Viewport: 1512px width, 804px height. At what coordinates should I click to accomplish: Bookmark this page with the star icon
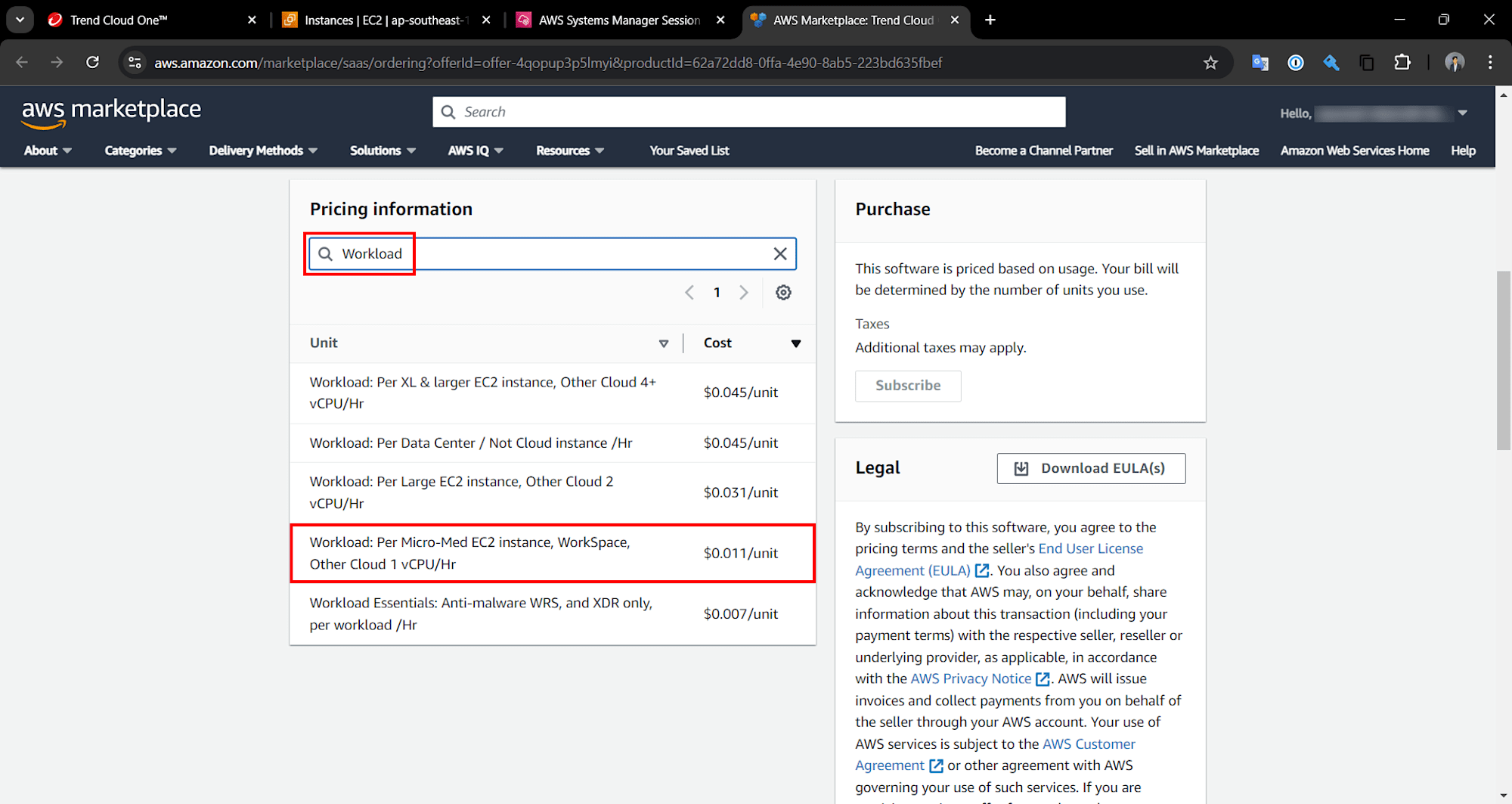[x=1210, y=63]
